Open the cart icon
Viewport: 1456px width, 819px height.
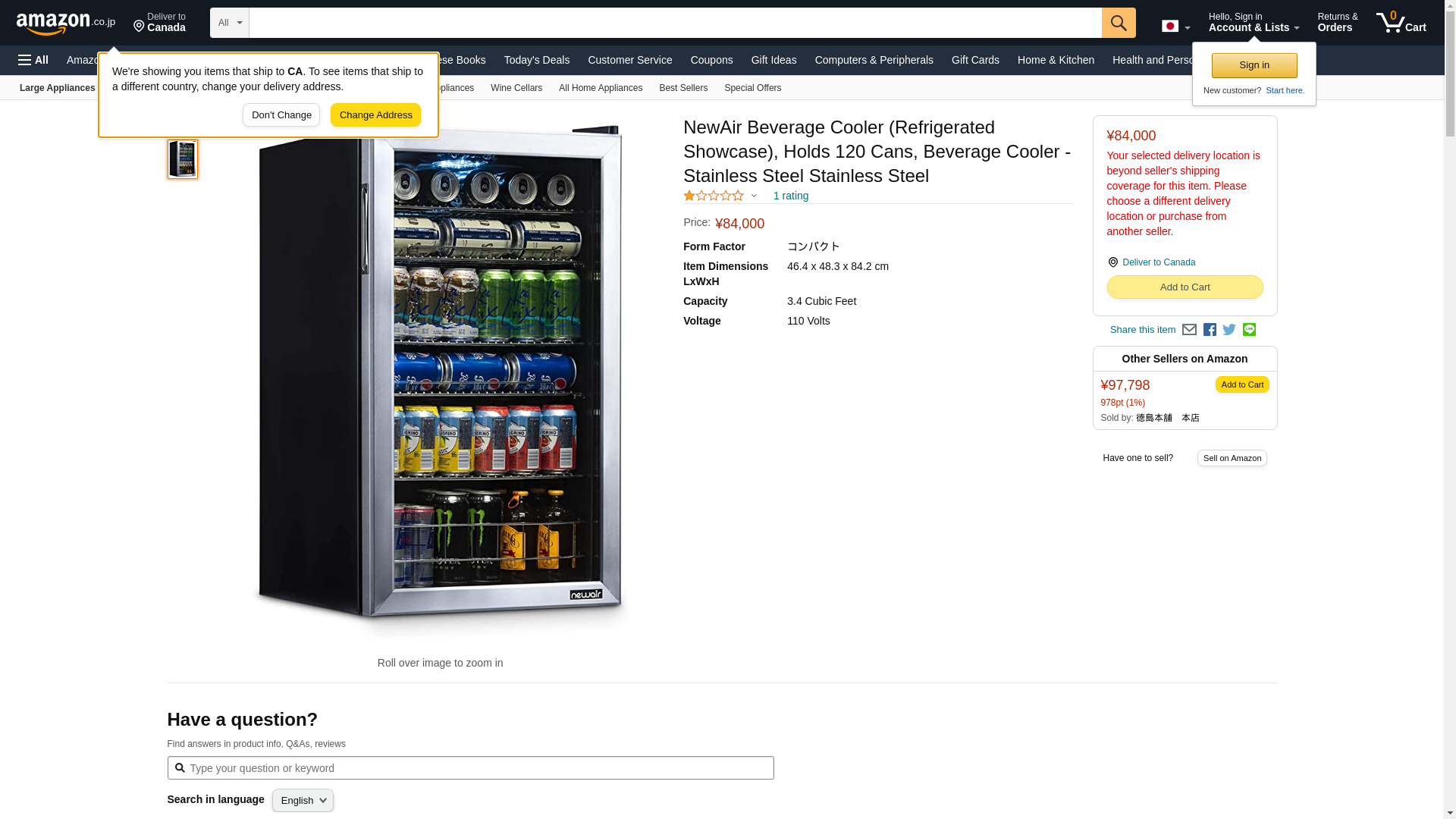click(x=1401, y=22)
